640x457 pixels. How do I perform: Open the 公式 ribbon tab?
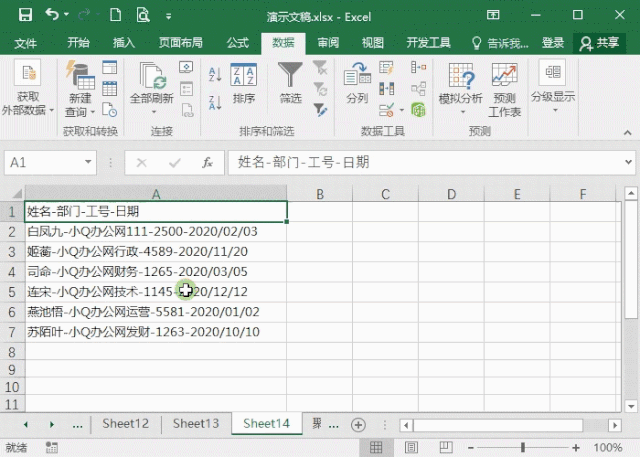pos(238,42)
